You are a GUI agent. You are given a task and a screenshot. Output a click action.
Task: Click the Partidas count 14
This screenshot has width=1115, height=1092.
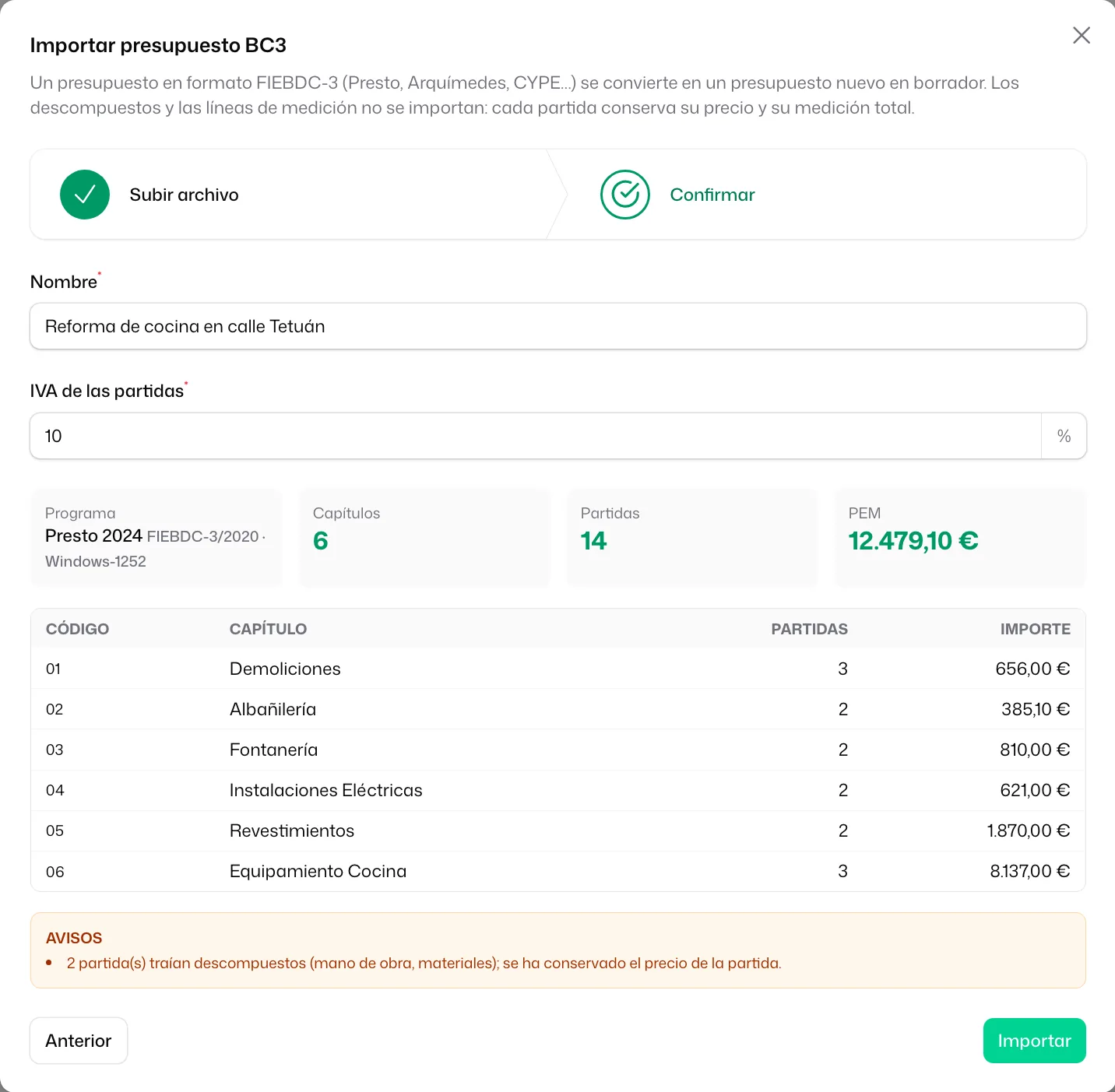tap(593, 540)
